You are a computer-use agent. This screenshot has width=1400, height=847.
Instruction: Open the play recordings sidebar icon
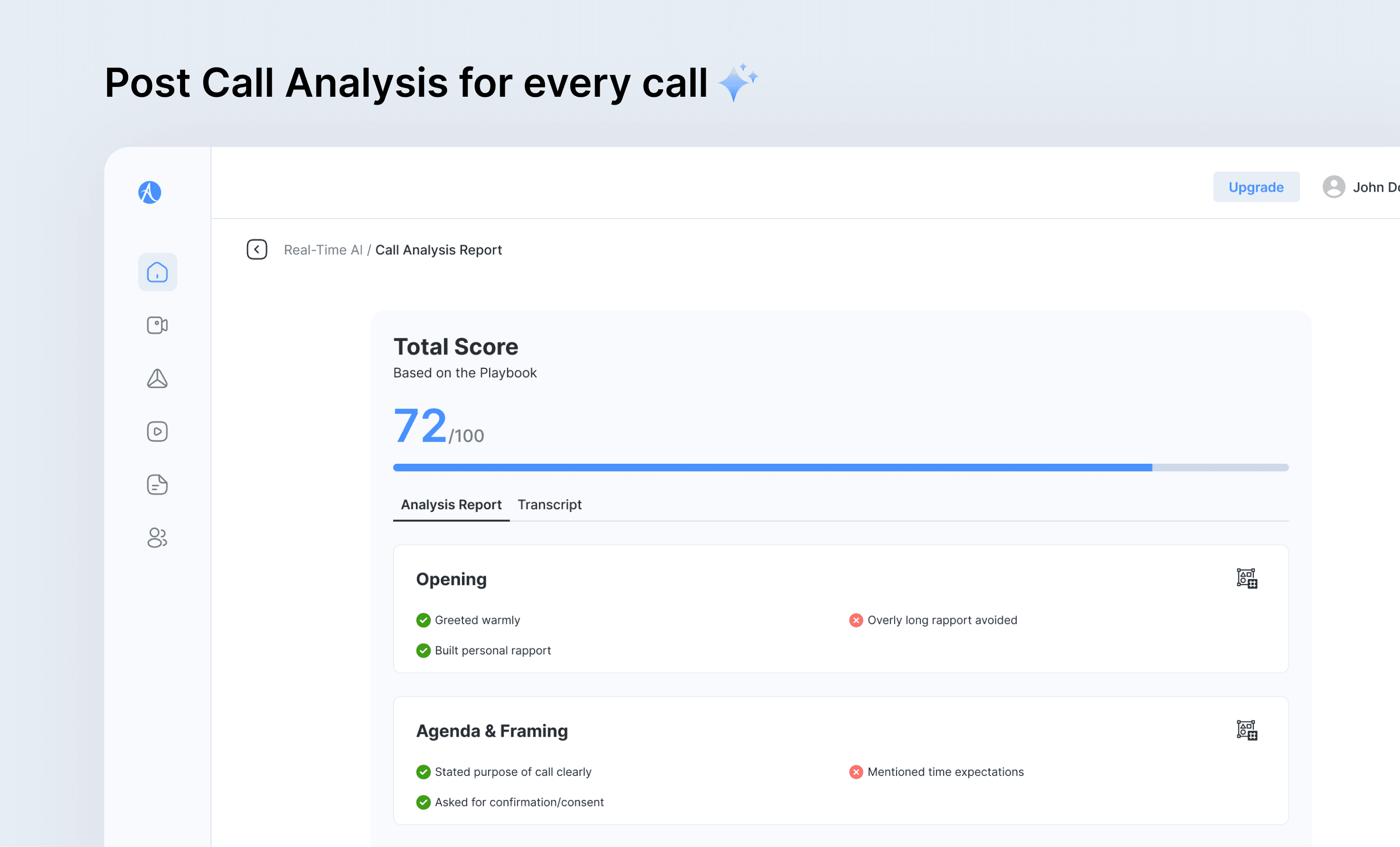pos(157,432)
